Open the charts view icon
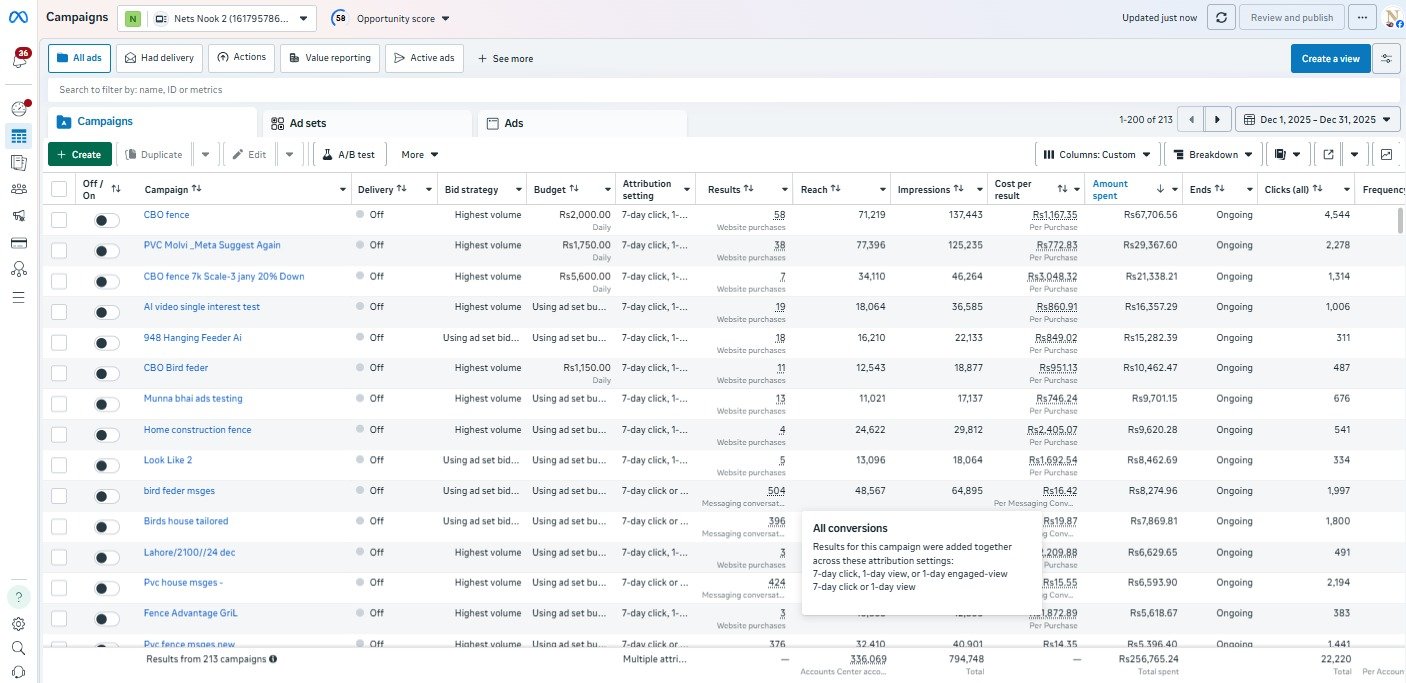 pos(1386,155)
